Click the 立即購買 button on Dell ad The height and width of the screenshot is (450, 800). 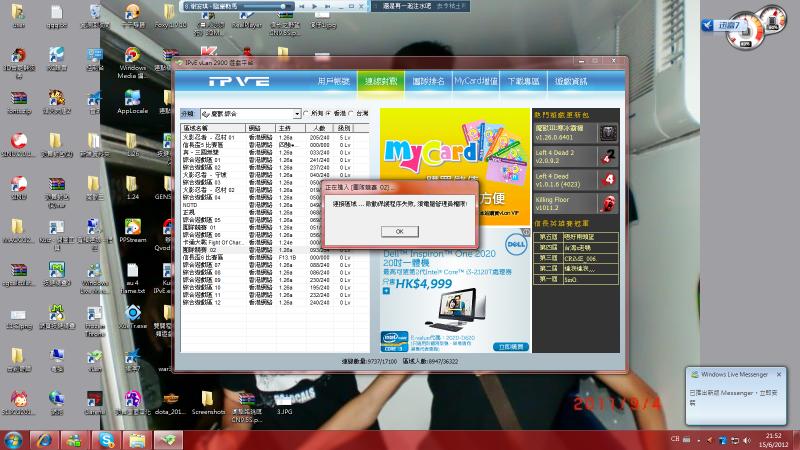click(511, 347)
